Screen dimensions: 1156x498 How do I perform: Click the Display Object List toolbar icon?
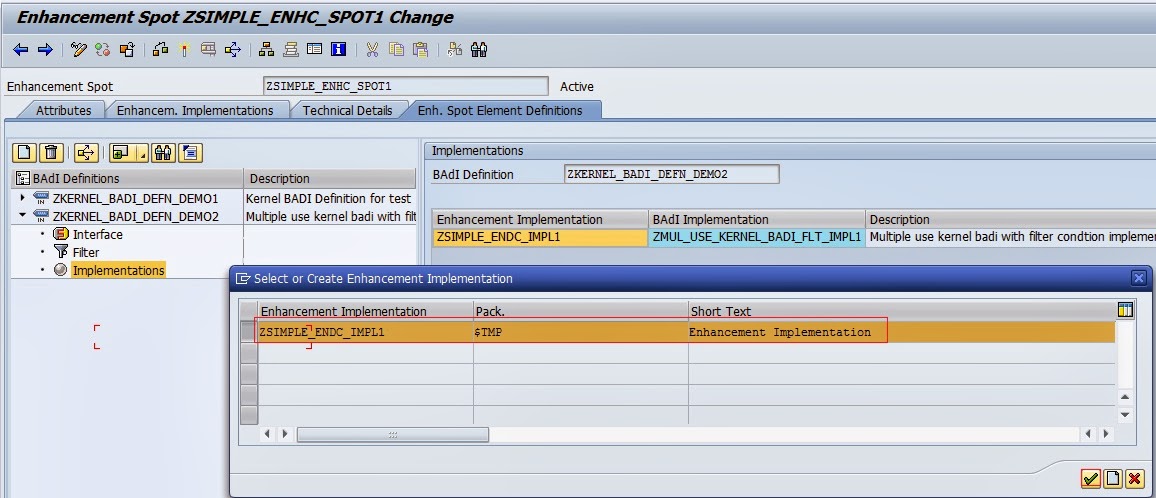233,49
